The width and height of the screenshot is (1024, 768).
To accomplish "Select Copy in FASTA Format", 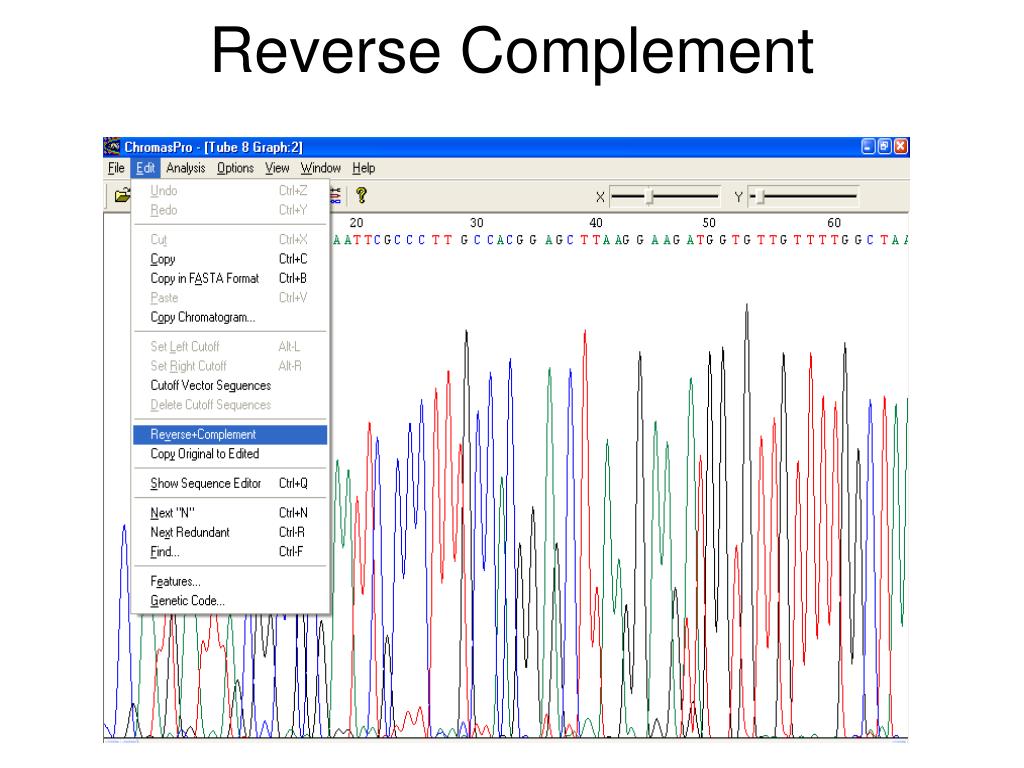I will click(x=230, y=278).
